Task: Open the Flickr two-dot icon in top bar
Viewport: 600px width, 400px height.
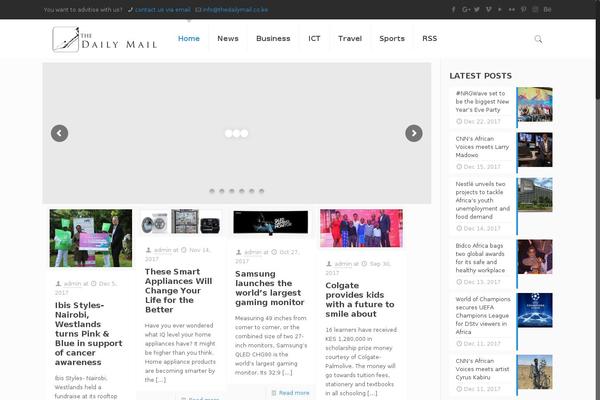Action: pyautogui.click(x=512, y=10)
